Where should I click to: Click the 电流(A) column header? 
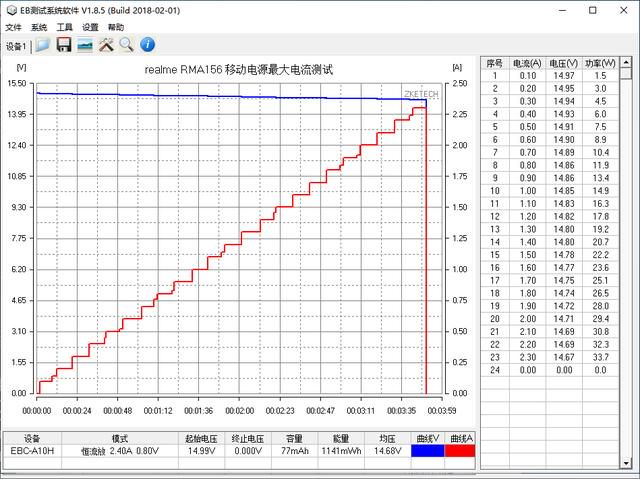527,63
